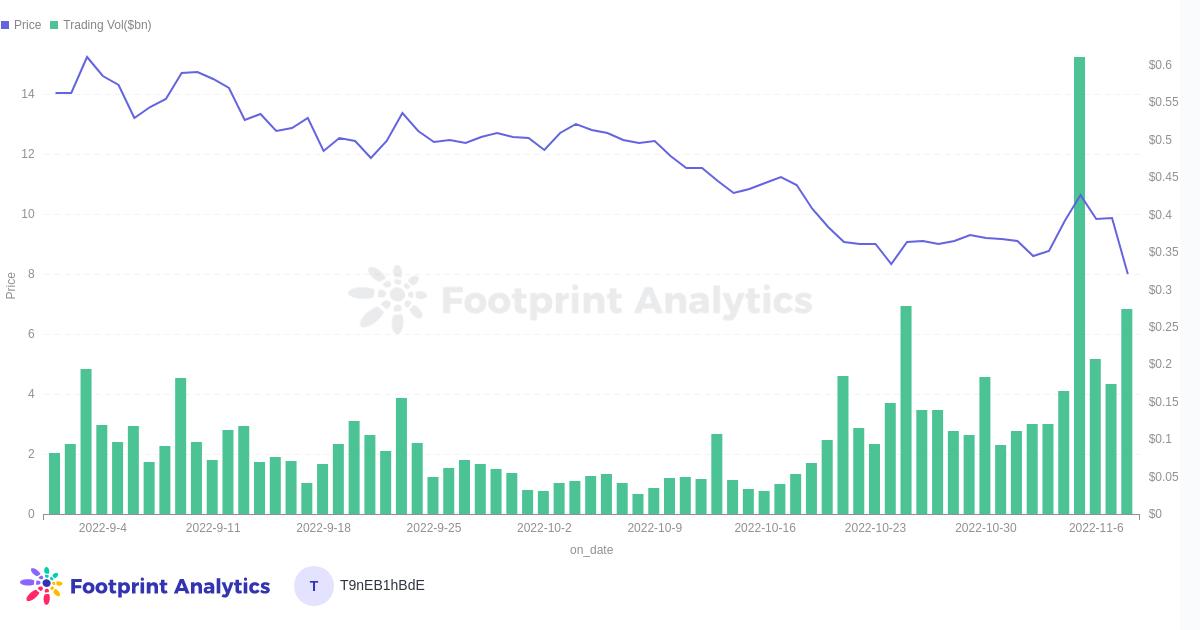
Task: Click the 2022-10-2 date axis label
Action: [x=544, y=528]
